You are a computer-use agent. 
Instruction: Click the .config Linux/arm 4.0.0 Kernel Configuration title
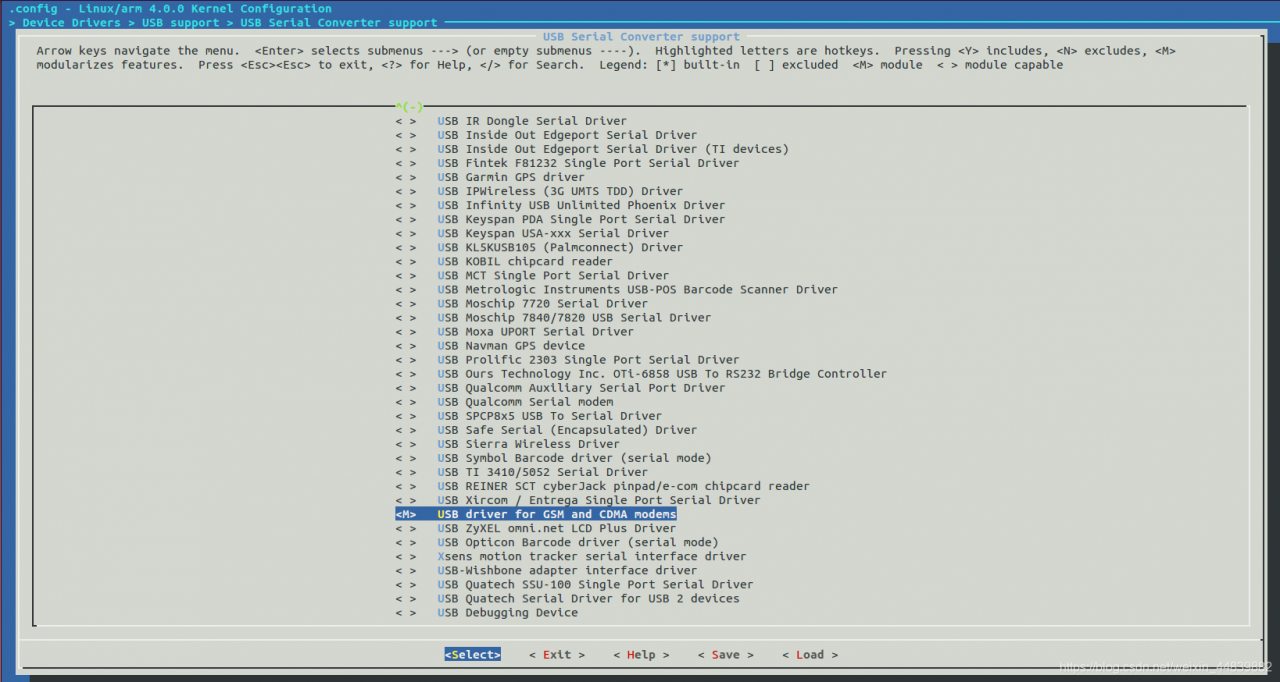pos(170,9)
